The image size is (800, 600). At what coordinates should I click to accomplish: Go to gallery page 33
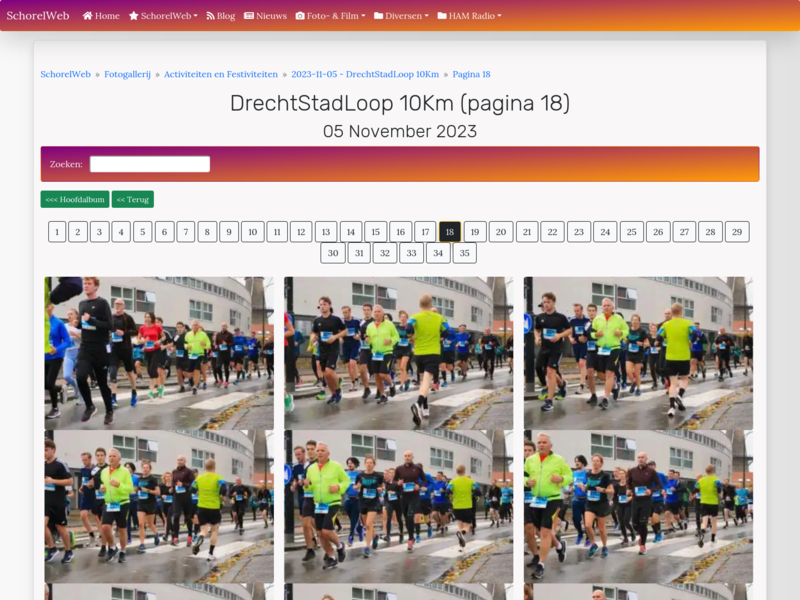point(412,253)
